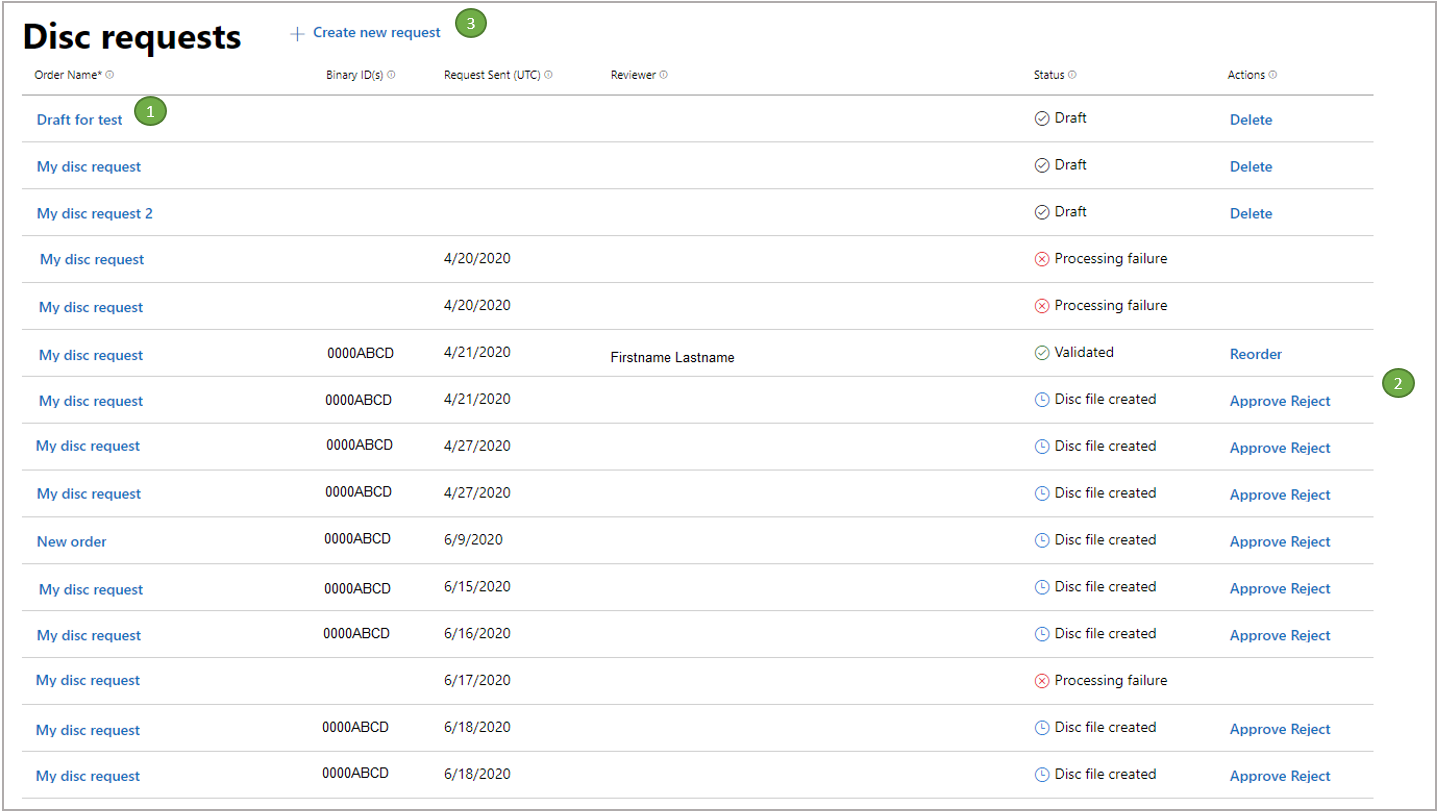Open the Draft for test order
This screenshot has height=812, width=1439.
click(80, 119)
